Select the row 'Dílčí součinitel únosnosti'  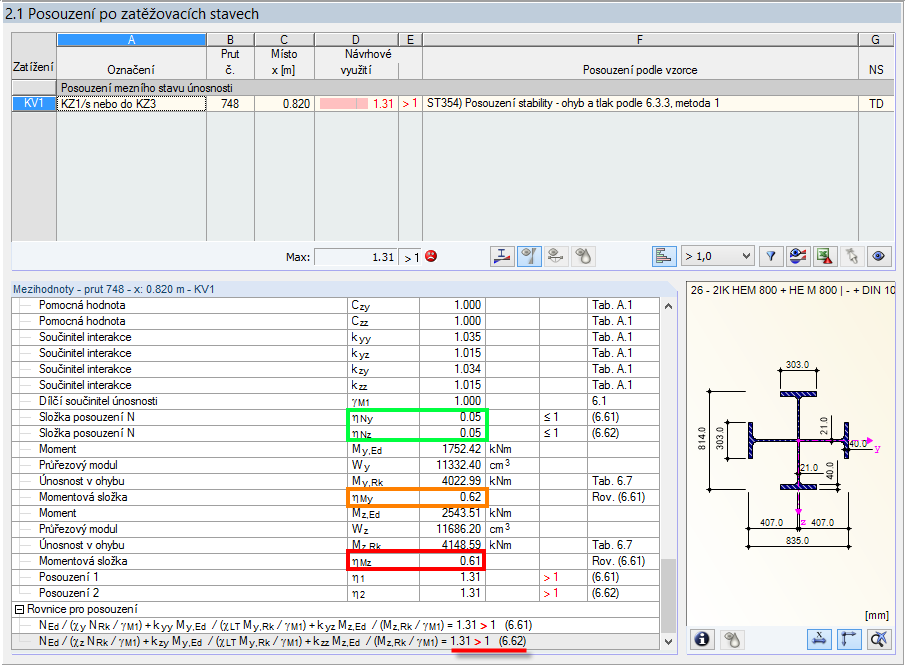point(335,401)
